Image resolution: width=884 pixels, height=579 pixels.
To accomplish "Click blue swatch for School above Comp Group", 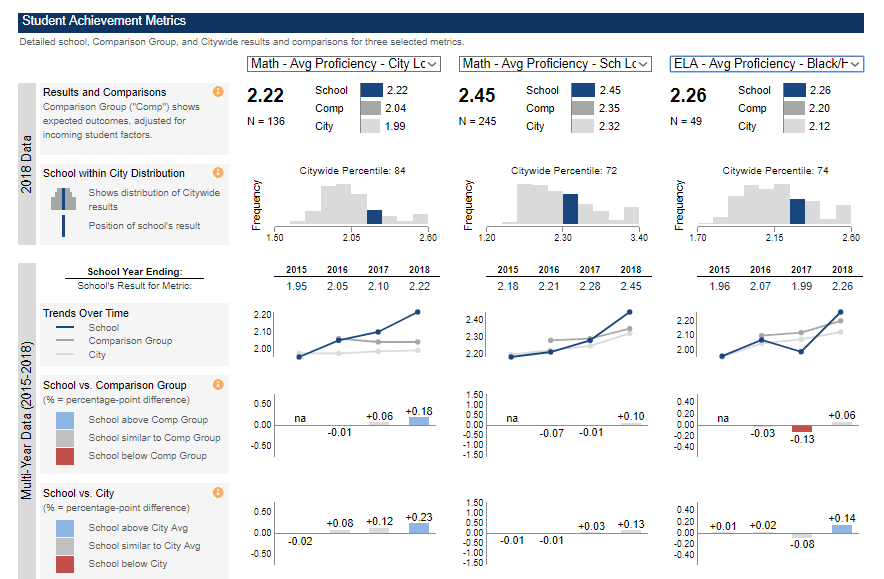I will (64, 420).
